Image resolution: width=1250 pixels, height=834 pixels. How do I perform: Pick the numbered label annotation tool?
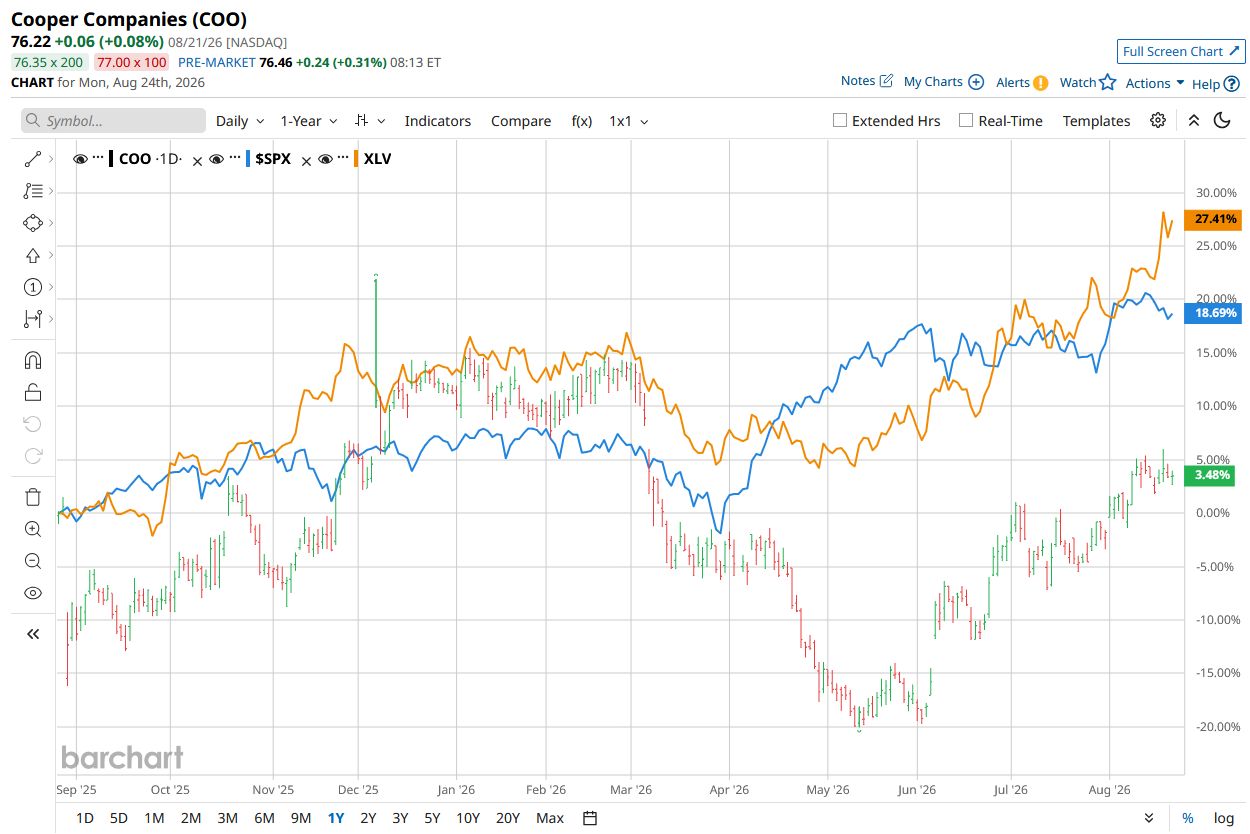click(x=32, y=287)
